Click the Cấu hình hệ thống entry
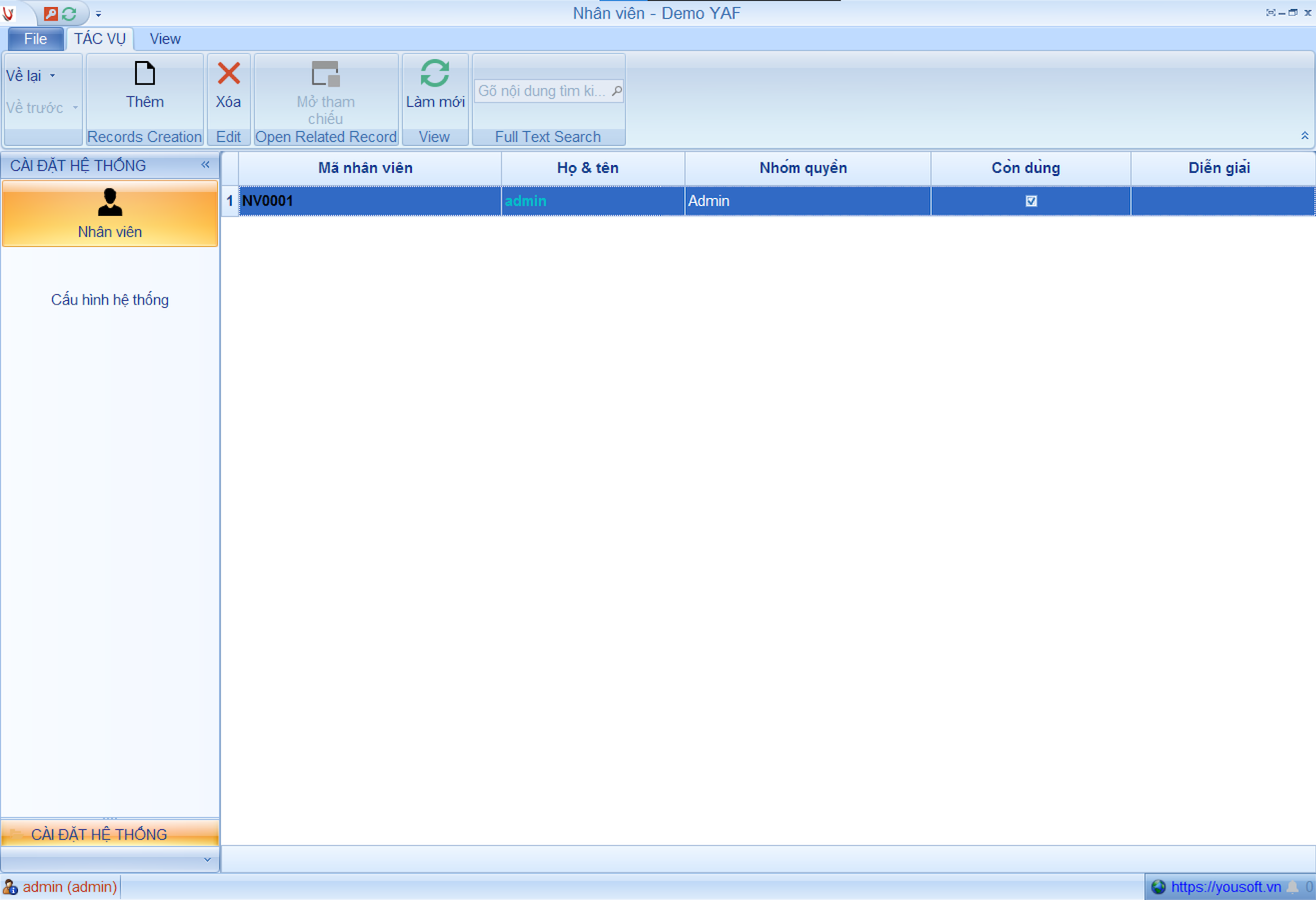 [110, 299]
